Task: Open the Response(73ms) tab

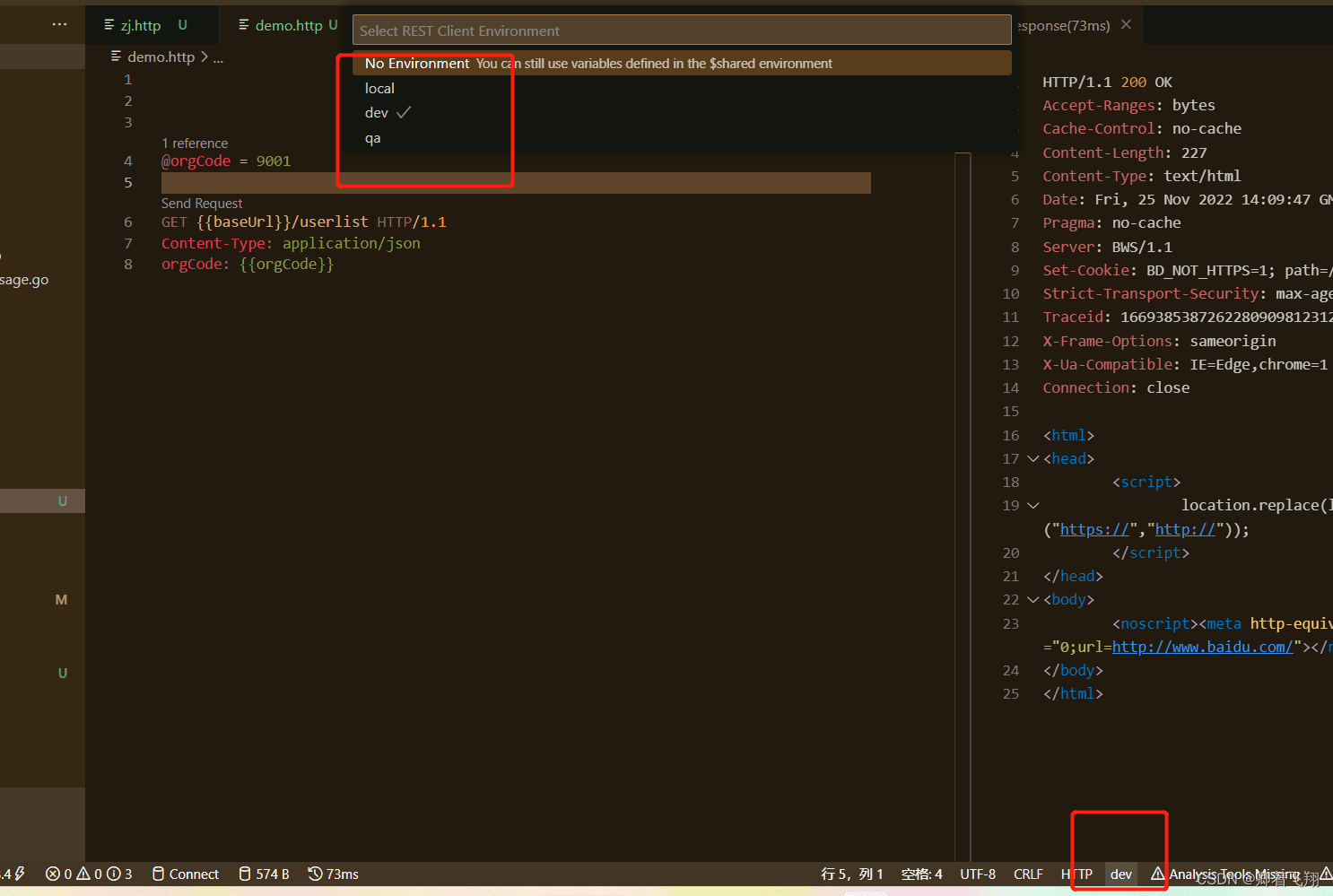Action: (x=1064, y=26)
